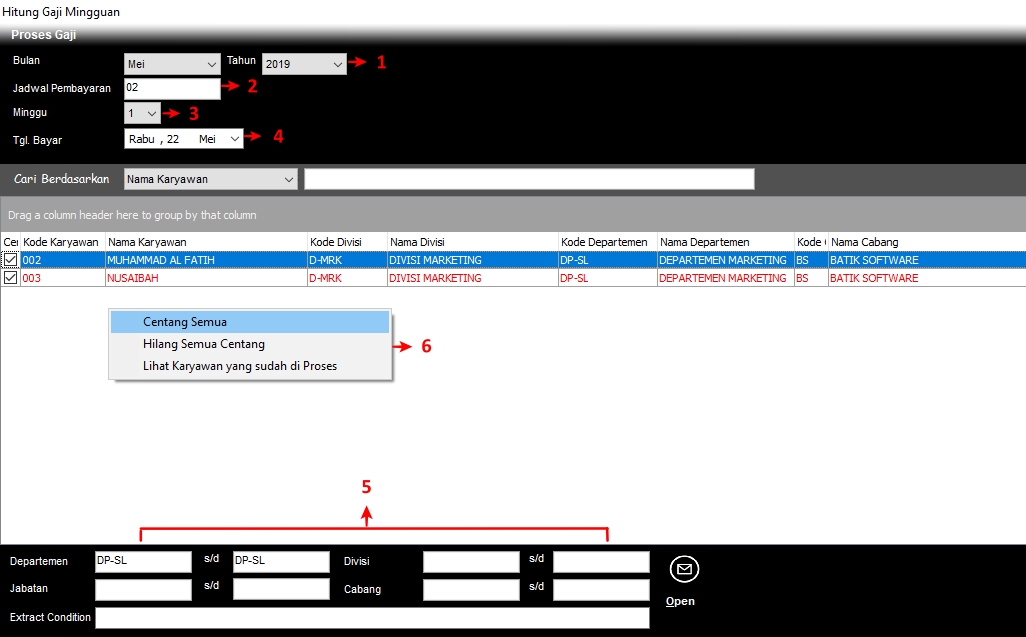Click Lihat Karyawan yang sudah di Proses
This screenshot has height=637, width=1026.
click(239, 366)
